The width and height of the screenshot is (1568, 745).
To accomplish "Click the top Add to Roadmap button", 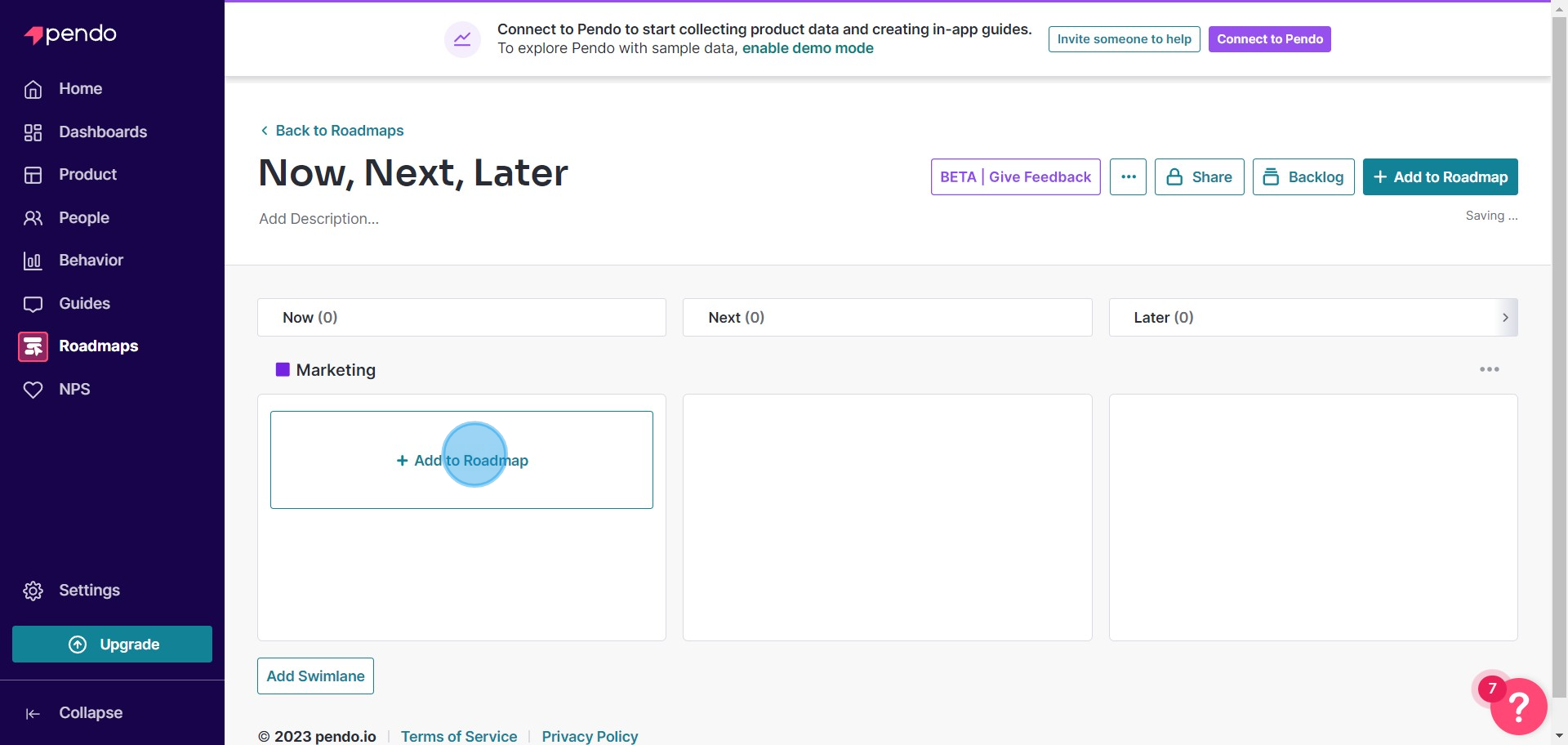I will (x=1440, y=177).
